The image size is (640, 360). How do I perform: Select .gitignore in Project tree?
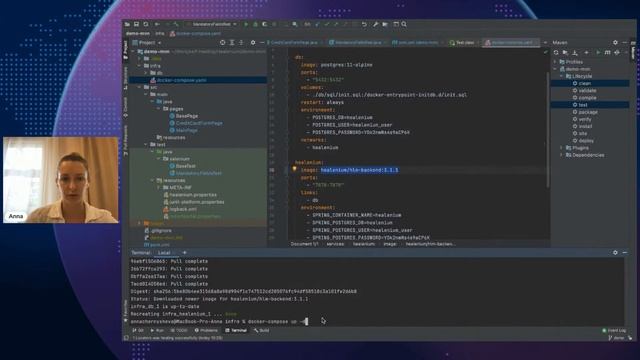coord(161,231)
